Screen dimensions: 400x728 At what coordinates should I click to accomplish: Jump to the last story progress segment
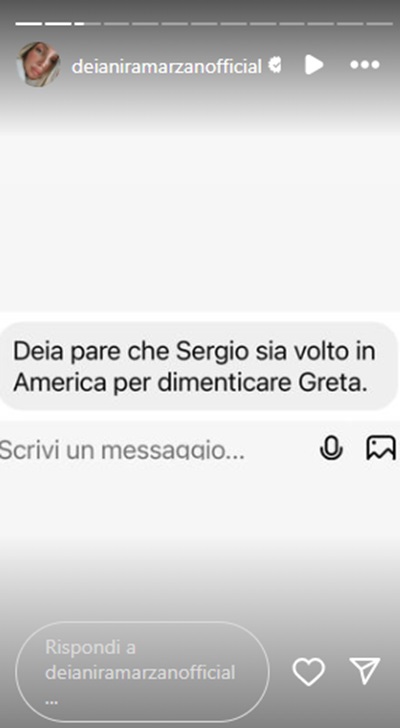(380, 23)
